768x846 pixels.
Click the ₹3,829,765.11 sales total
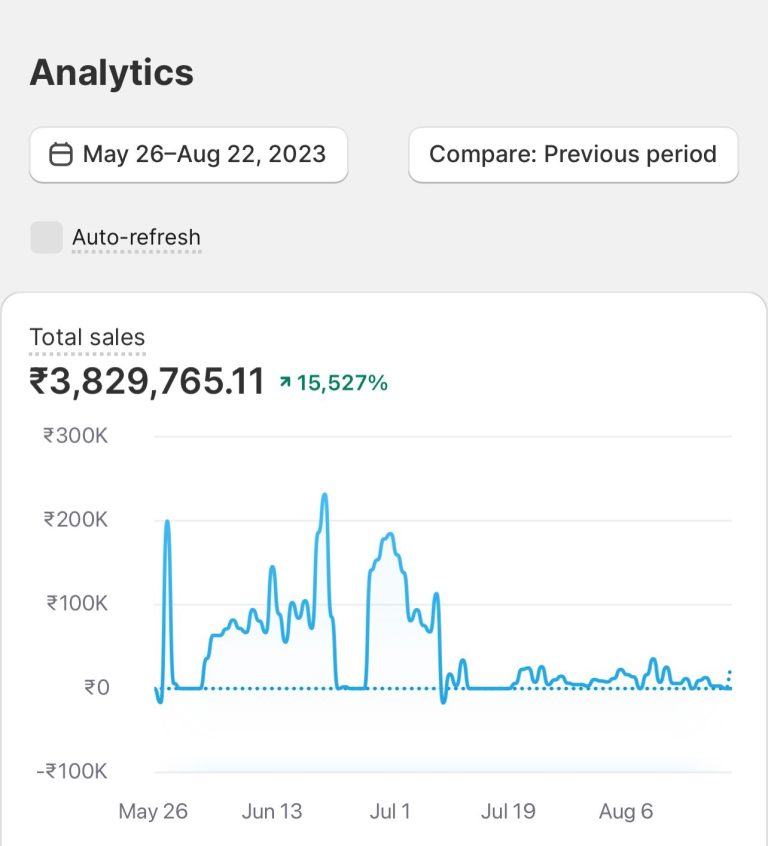click(x=147, y=382)
